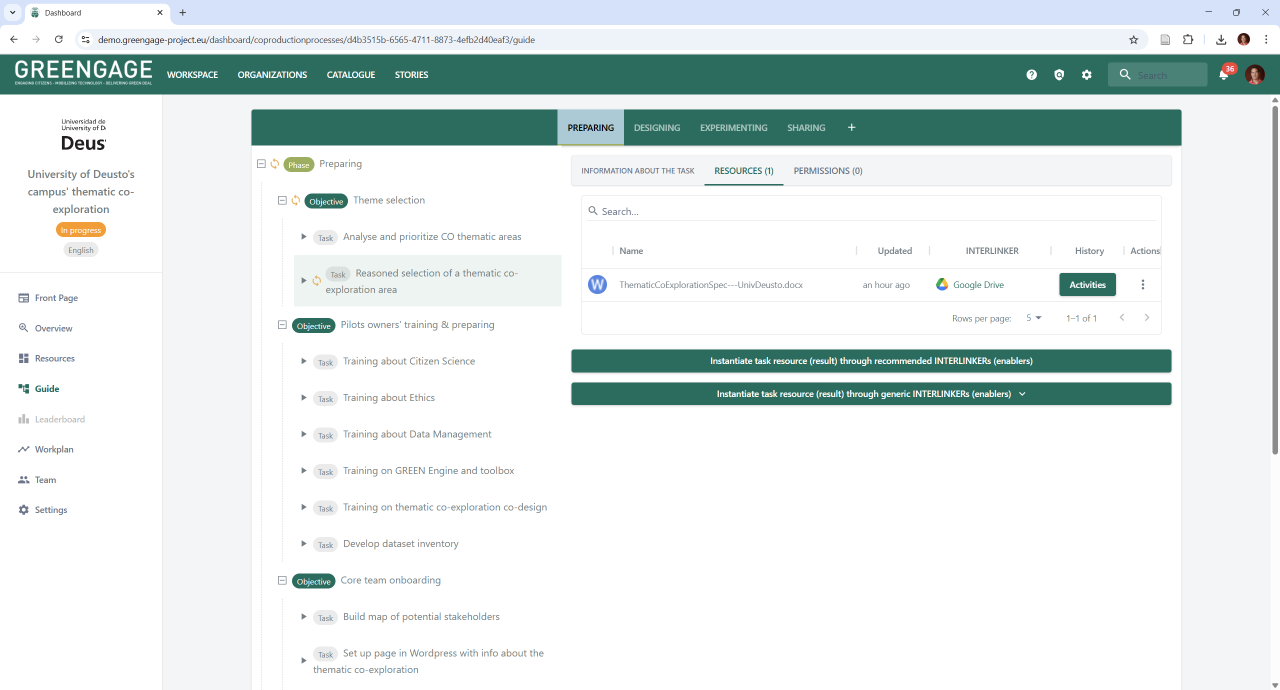The height and width of the screenshot is (690, 1280).
Task: Instantiate resource through recommended INTERLINKERs
Action: [871, 361]
